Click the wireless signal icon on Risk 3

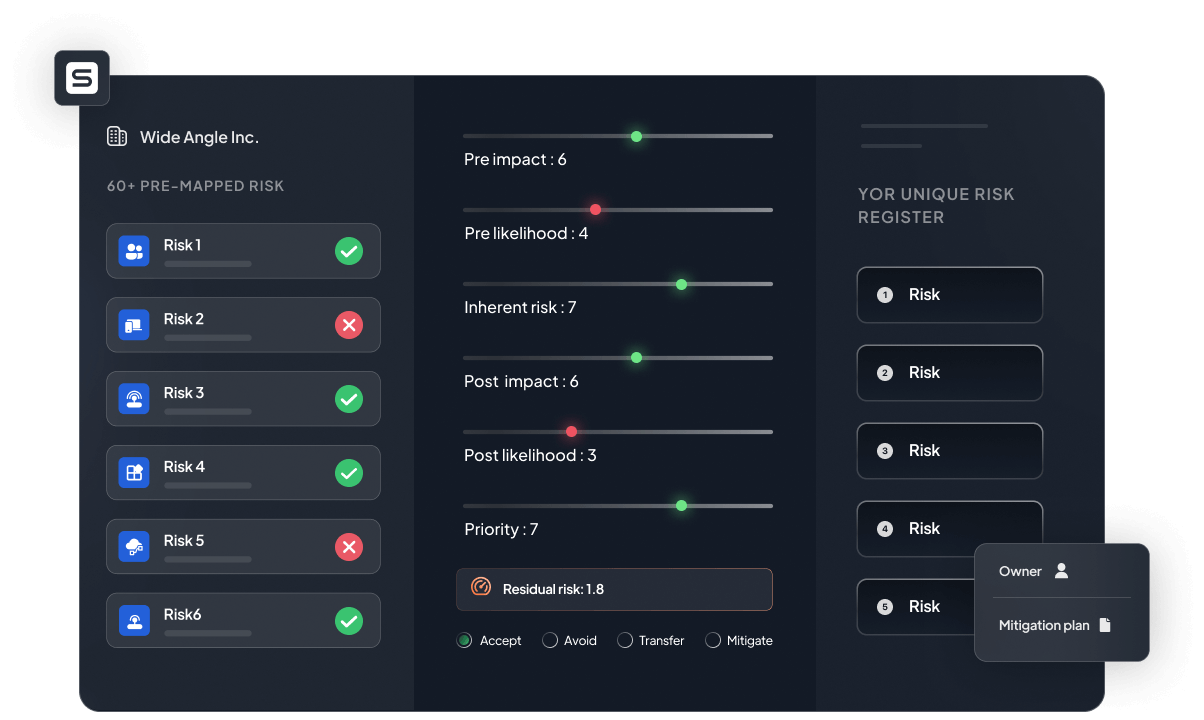134,399
